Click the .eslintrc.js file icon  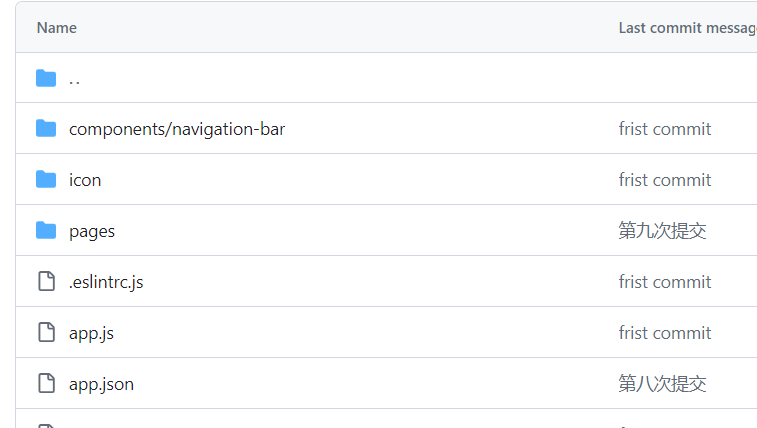46,281
